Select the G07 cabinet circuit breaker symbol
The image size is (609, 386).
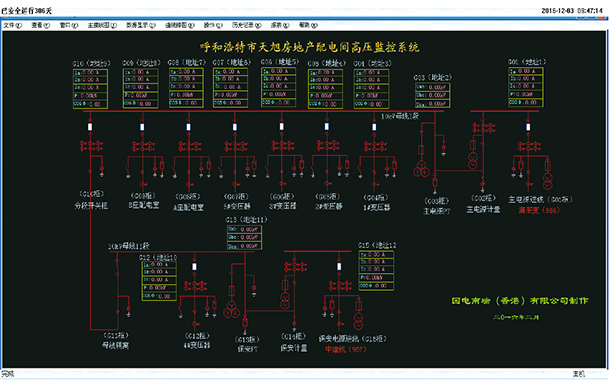point(235,127)
